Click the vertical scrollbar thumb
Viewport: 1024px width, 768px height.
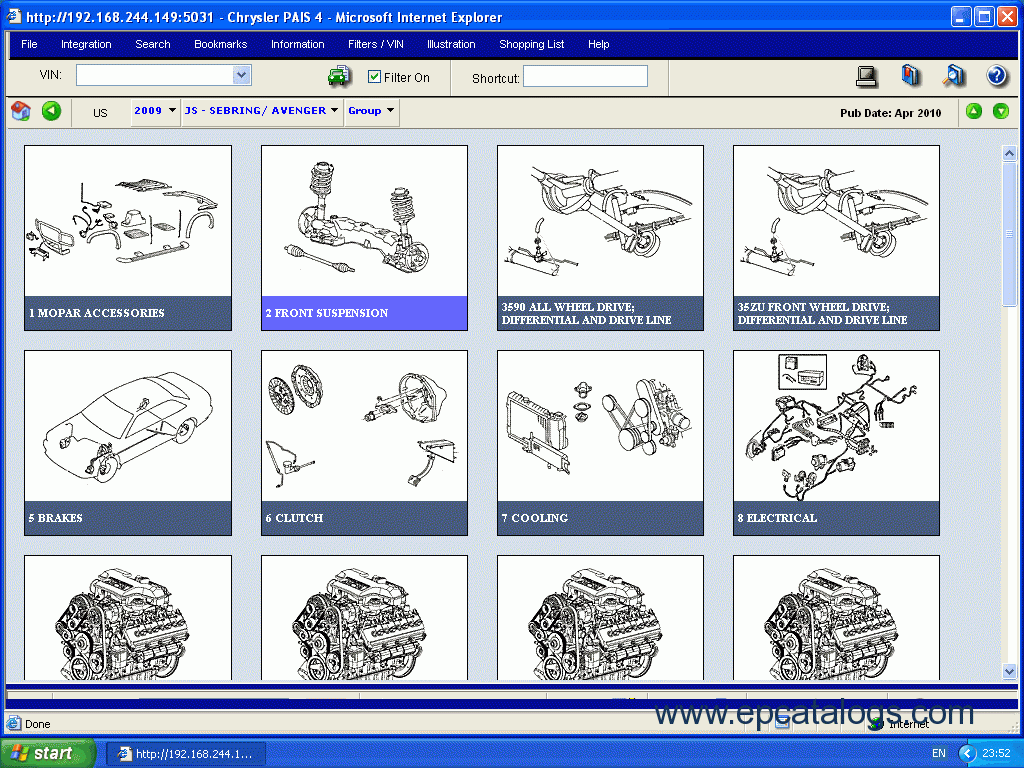[1009, 232]
